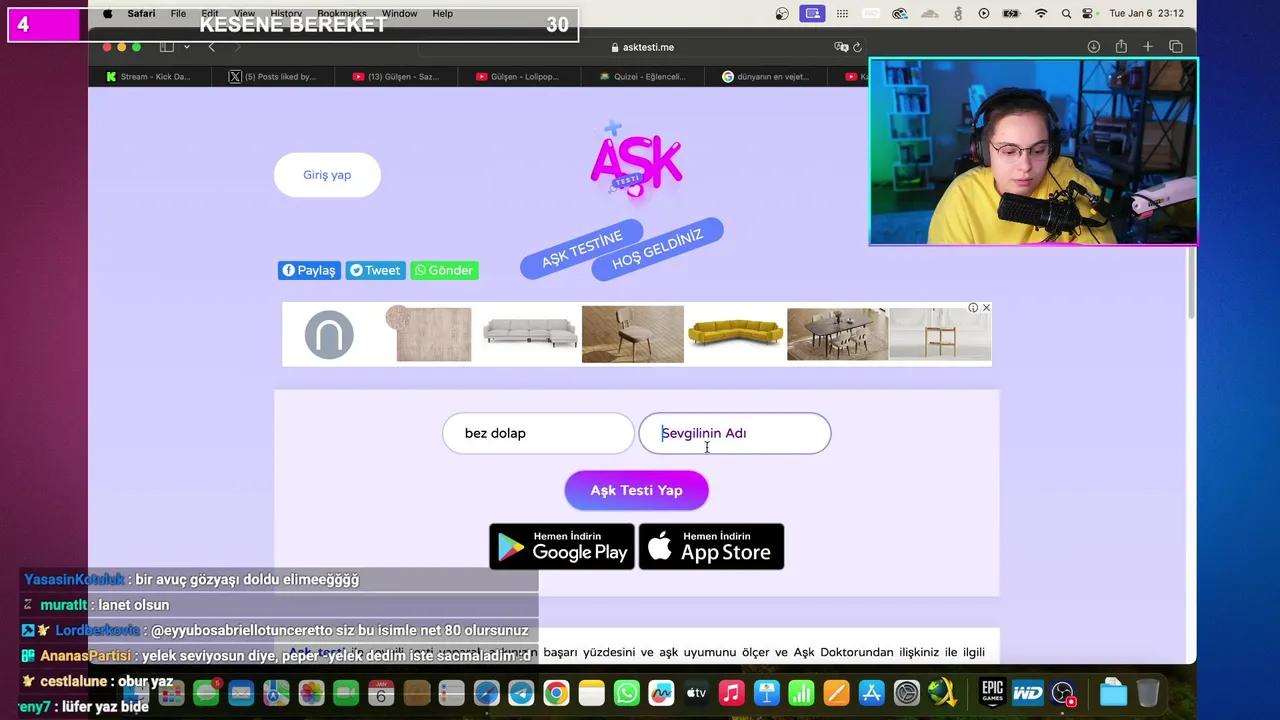Click the translate page icon in address bar
Viewport: 1280px width, 720px height.
click(x=841, y=47)
